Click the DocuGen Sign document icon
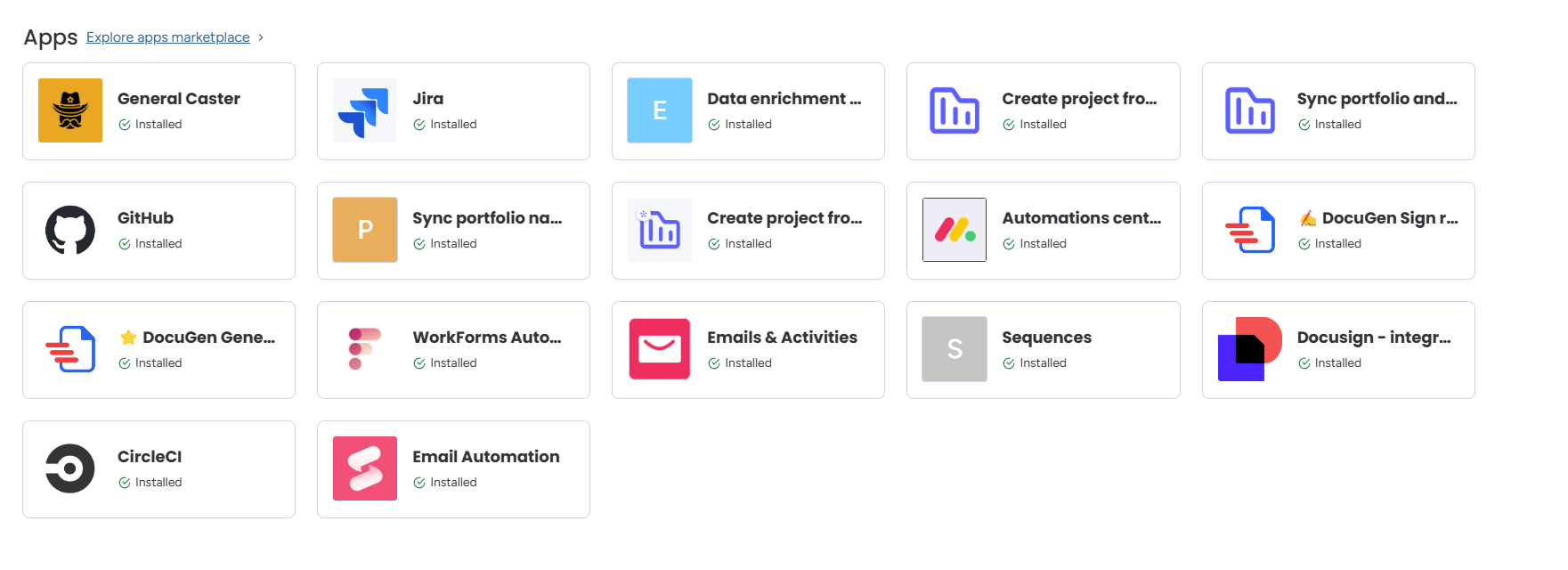The image size is (1568, 570). [x=1250, y=230]
